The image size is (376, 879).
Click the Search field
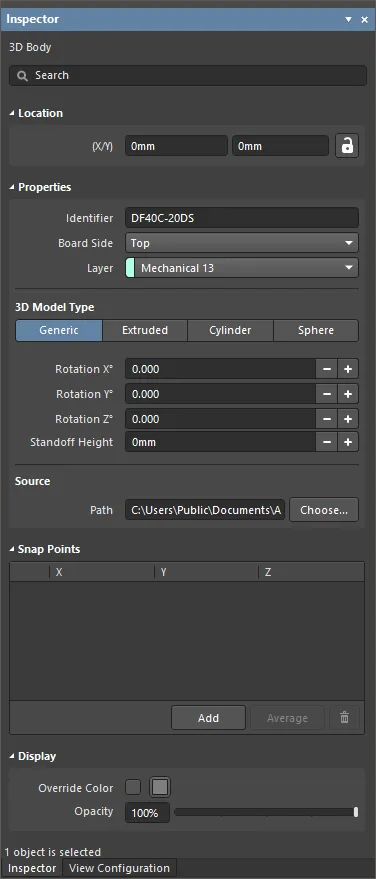188,76
